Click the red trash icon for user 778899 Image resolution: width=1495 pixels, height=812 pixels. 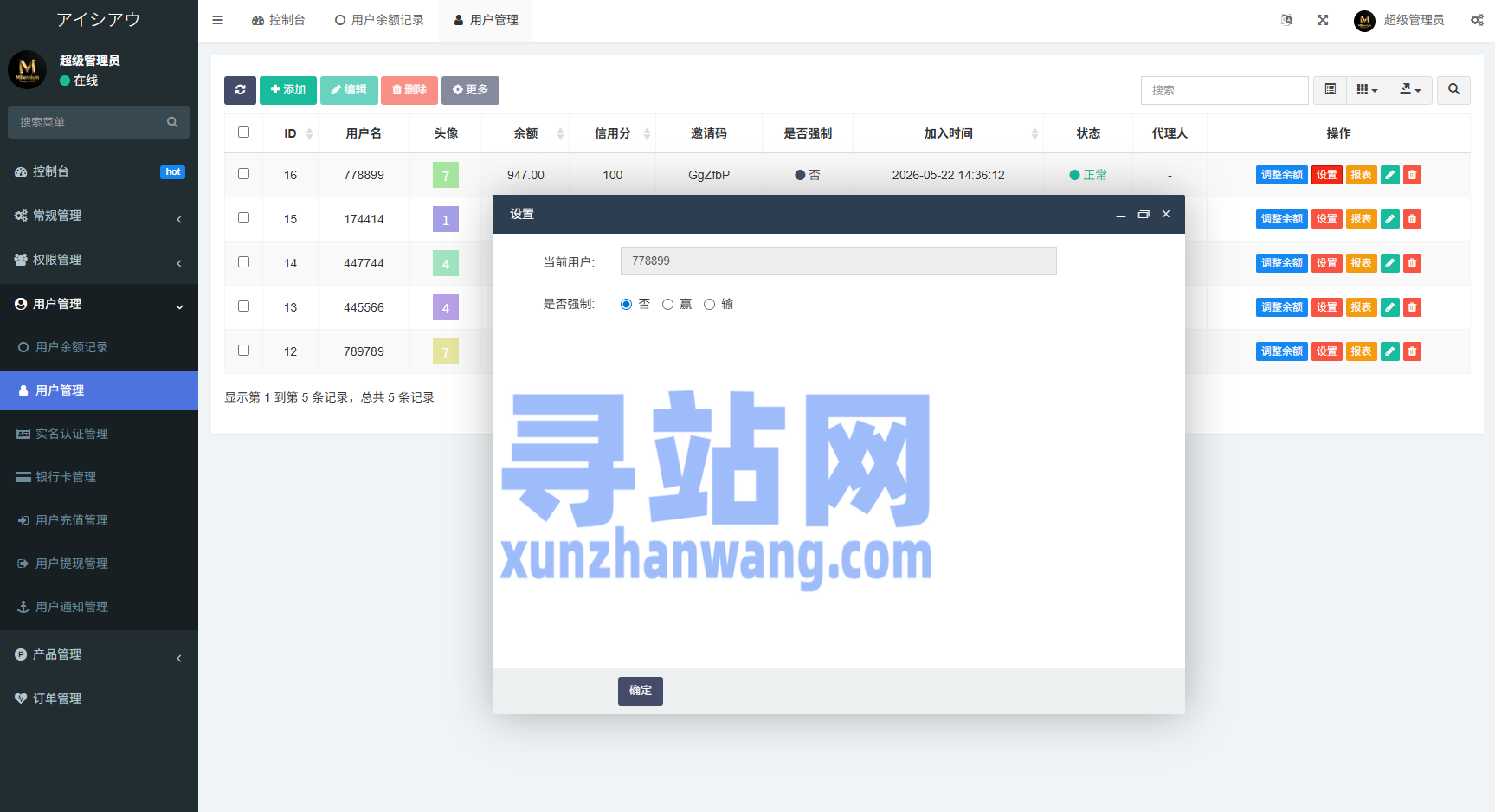click(x=1412, y=175)
